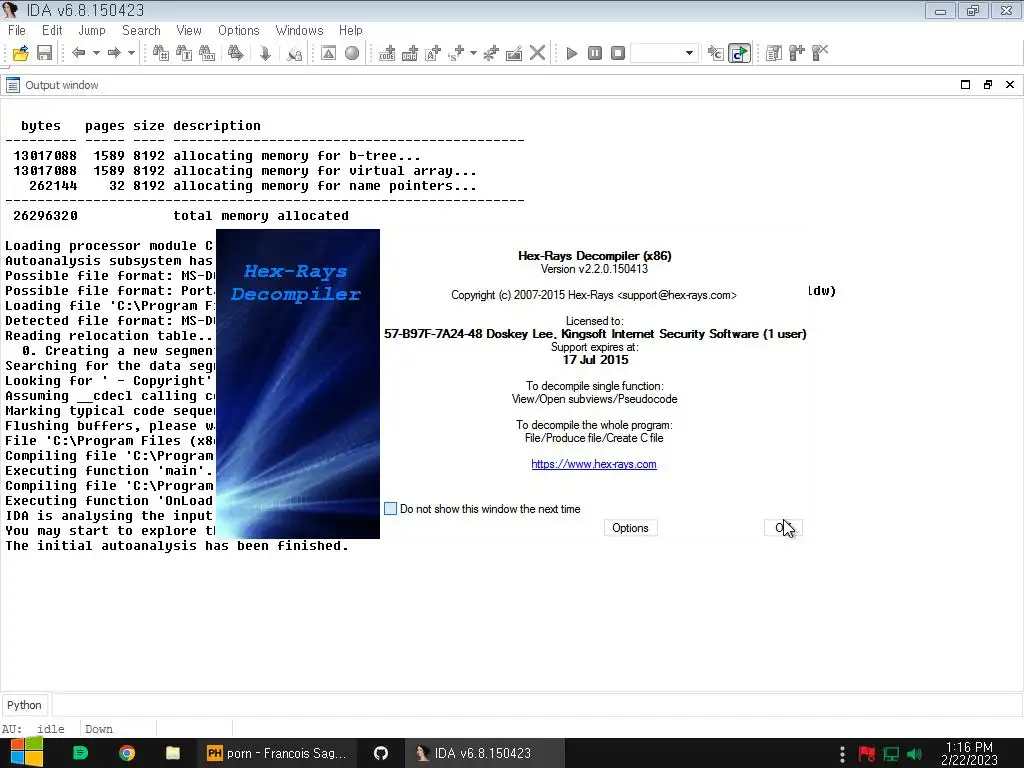Open File Explorer folder in taskbar

172,753
